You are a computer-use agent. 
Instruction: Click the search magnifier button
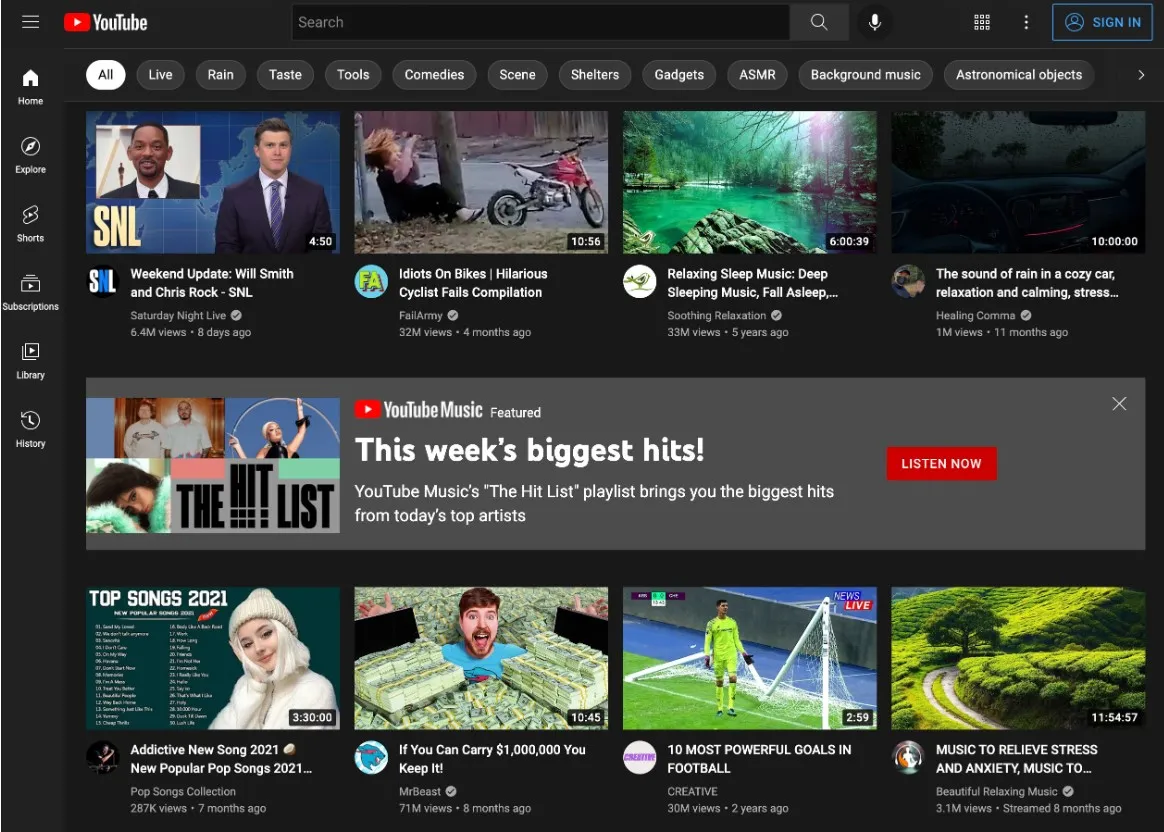tap(819, 22)
